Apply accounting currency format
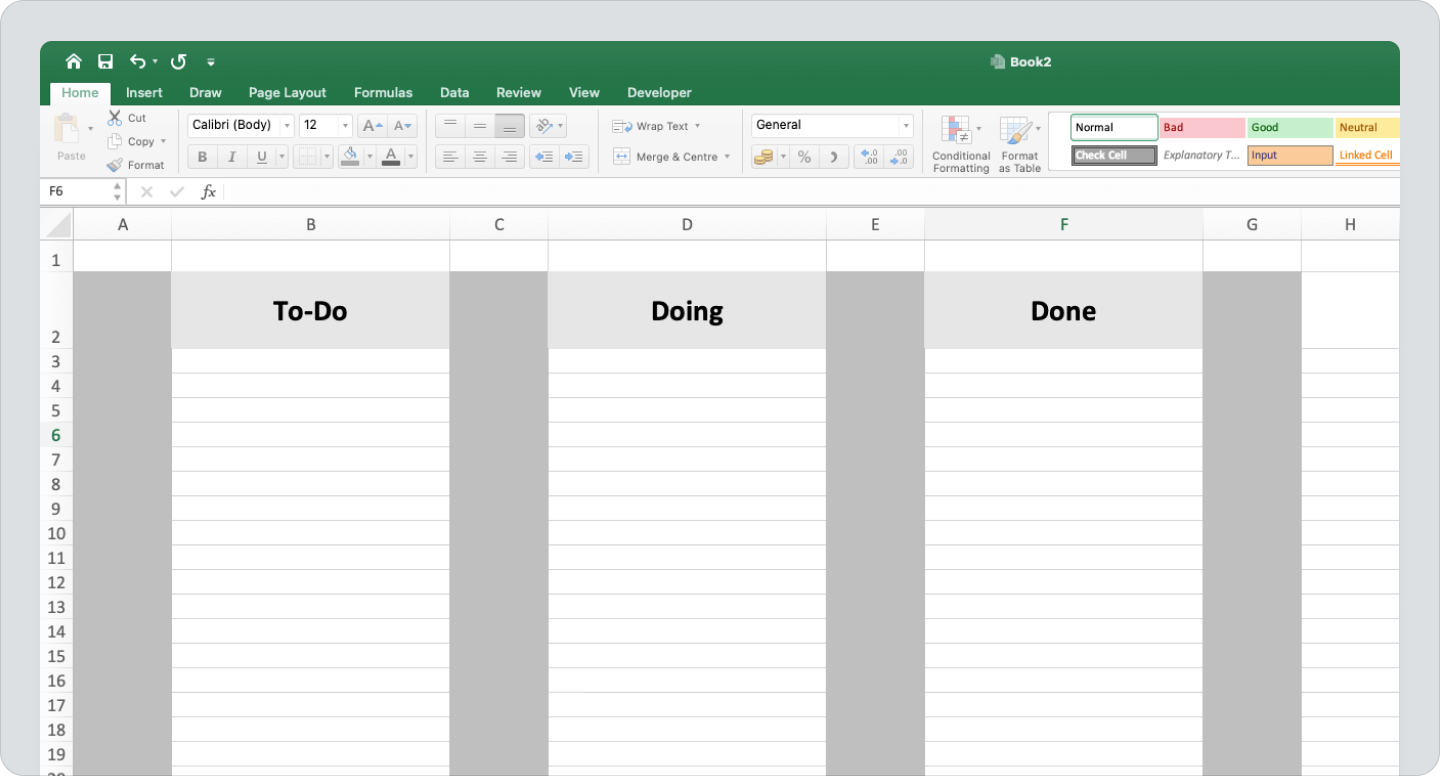The height and width of the screenshot is (776, 1440). 766,157
